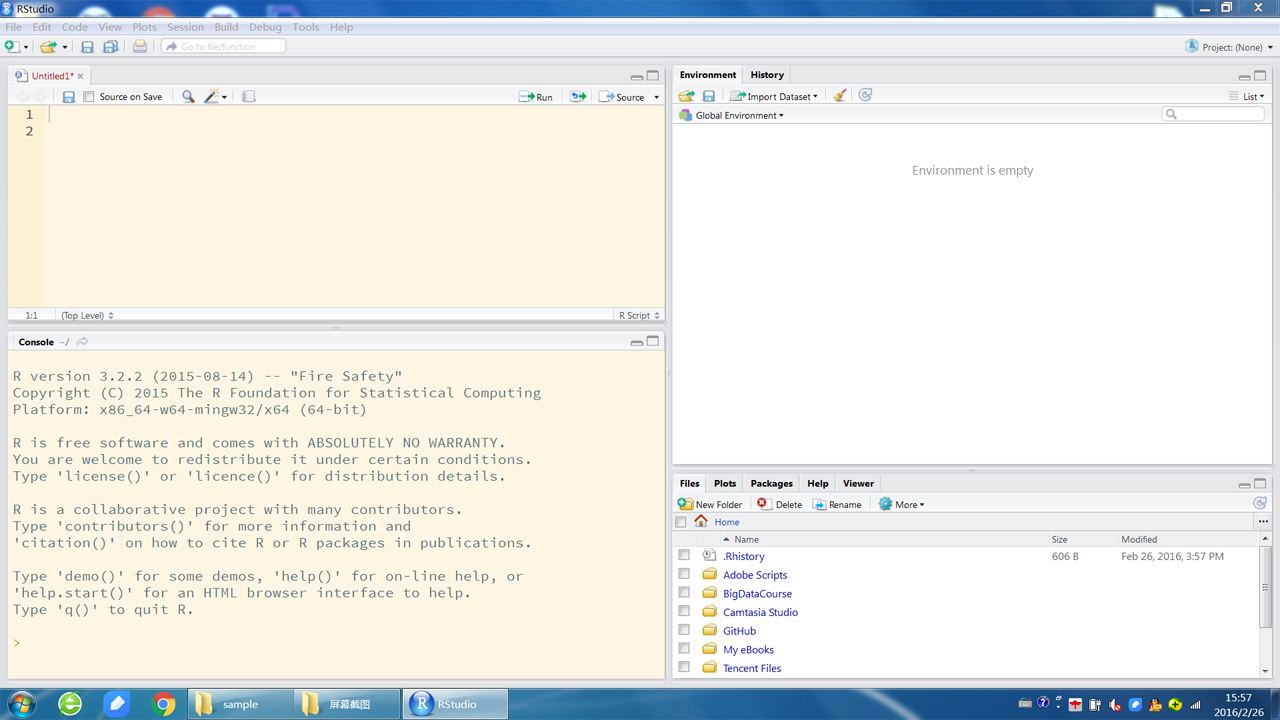The image size is (1280, 720).
Task: Check the Adobe Scripts folder checkbox
Action: coord(684,574)
